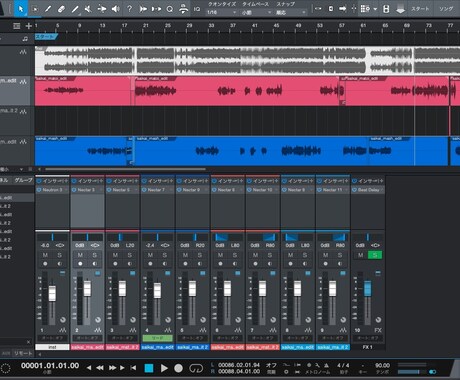Image resolution: width=460 pixels, height=380 pixels.
Task: Open the track list icon
Action: coord(16,26)
